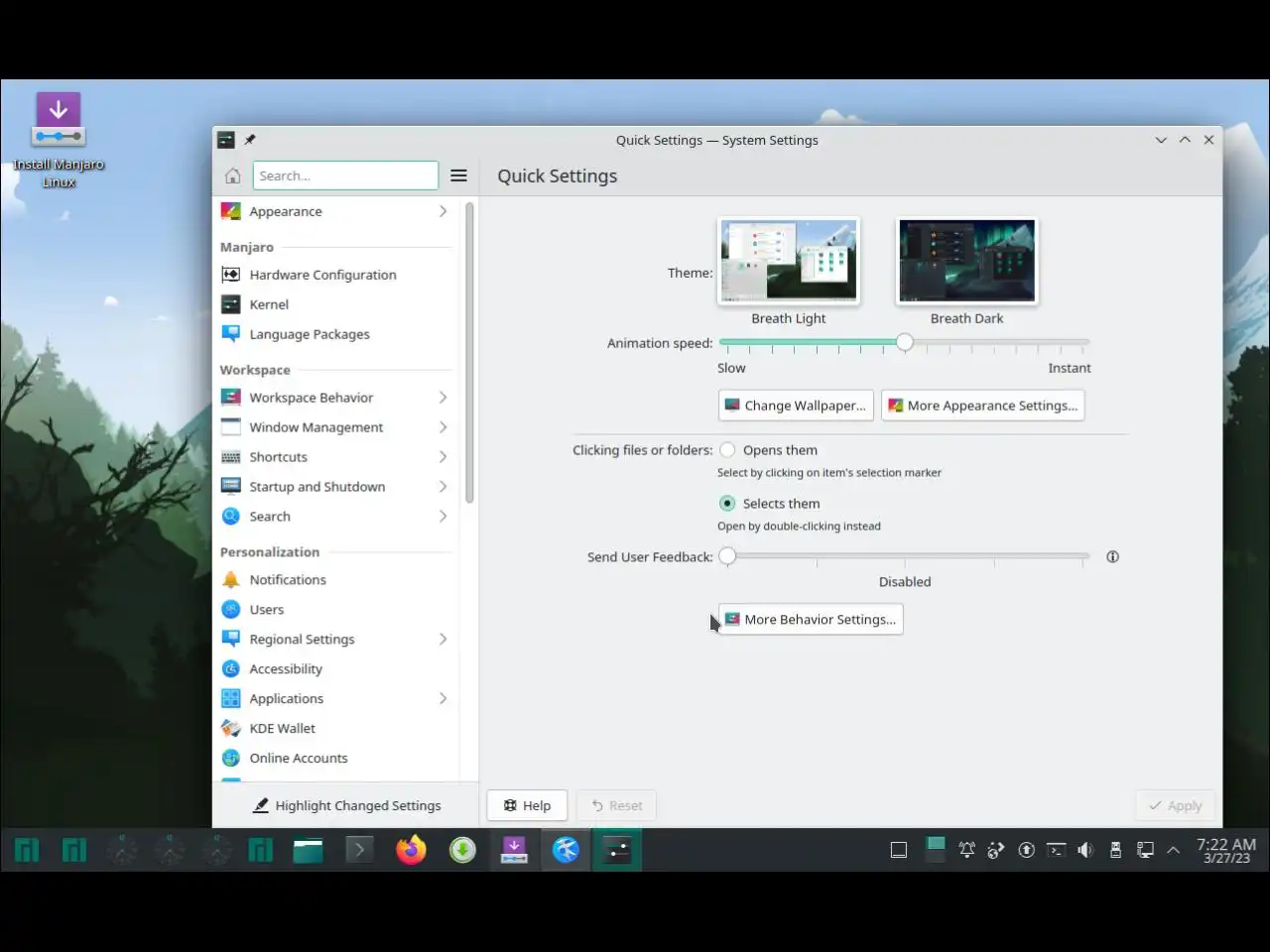Open removable devices tray icon

click(1115, 850)
